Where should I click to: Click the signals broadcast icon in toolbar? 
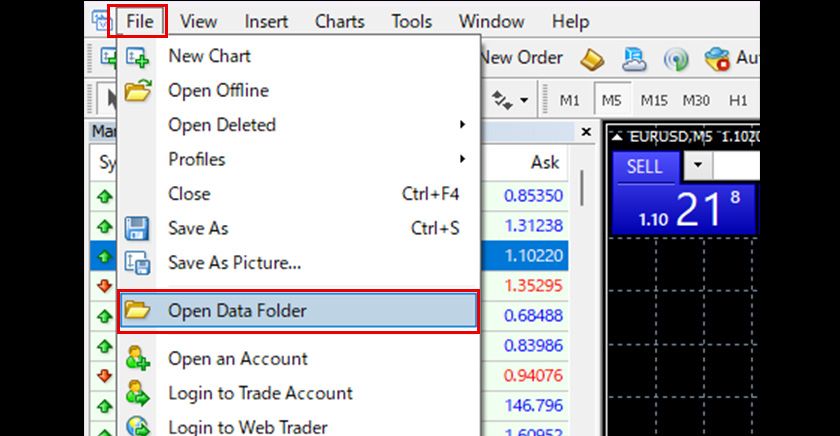click(677, 58)
